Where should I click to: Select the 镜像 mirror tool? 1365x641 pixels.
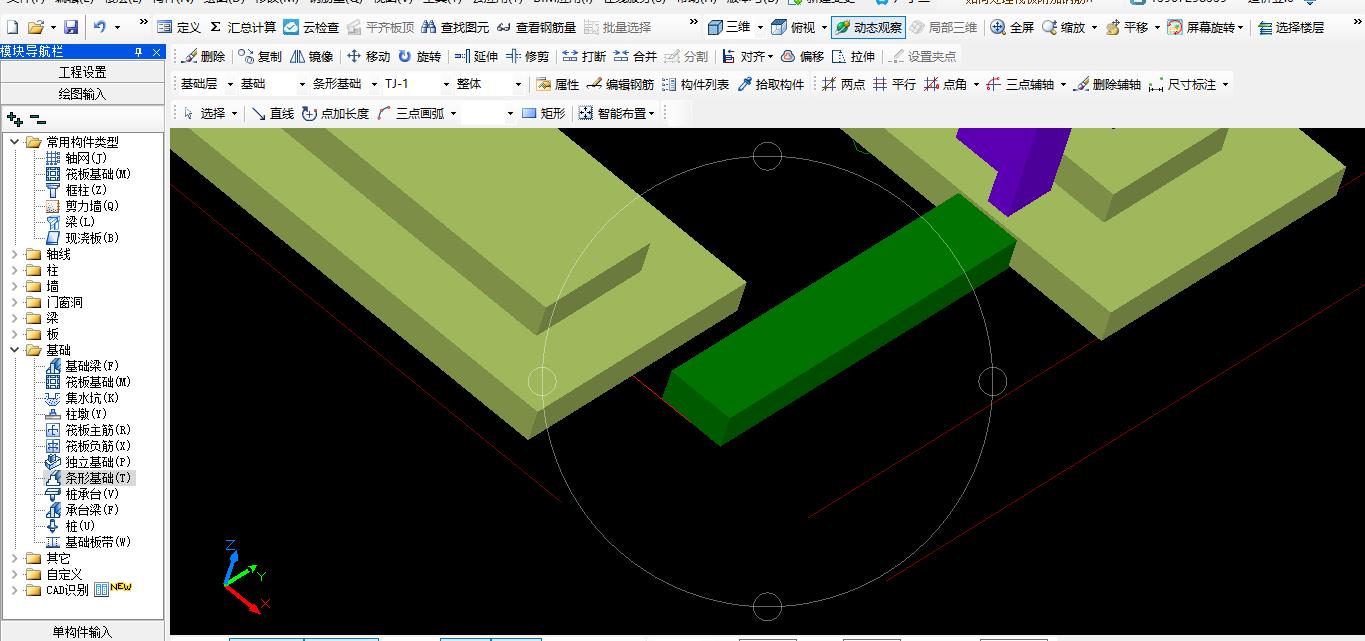click(x=312, y=56)
